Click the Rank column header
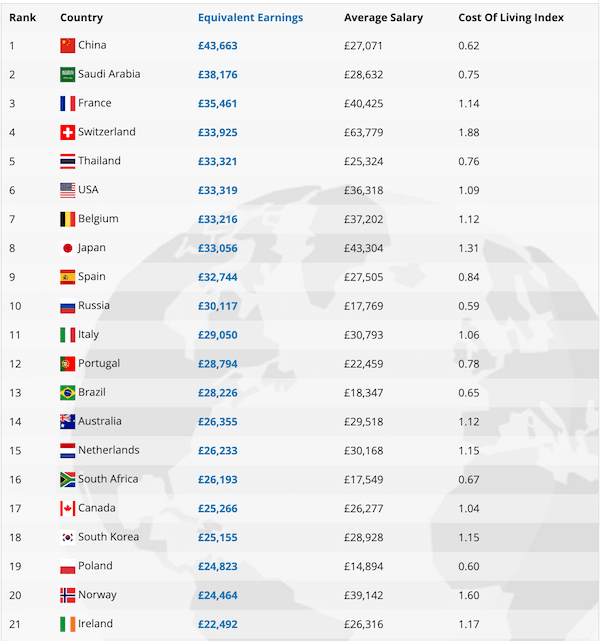600x641 pixels. pyautogui.click(x=22, y=18)
